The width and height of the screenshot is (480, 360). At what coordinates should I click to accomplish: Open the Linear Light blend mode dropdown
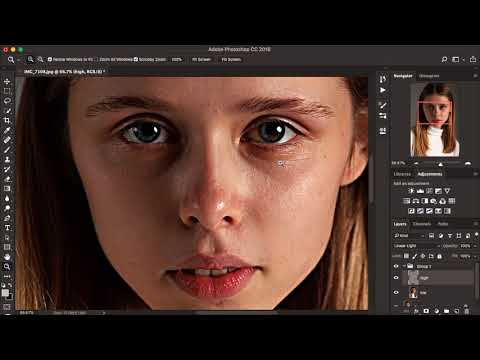(x=416, y=246)
